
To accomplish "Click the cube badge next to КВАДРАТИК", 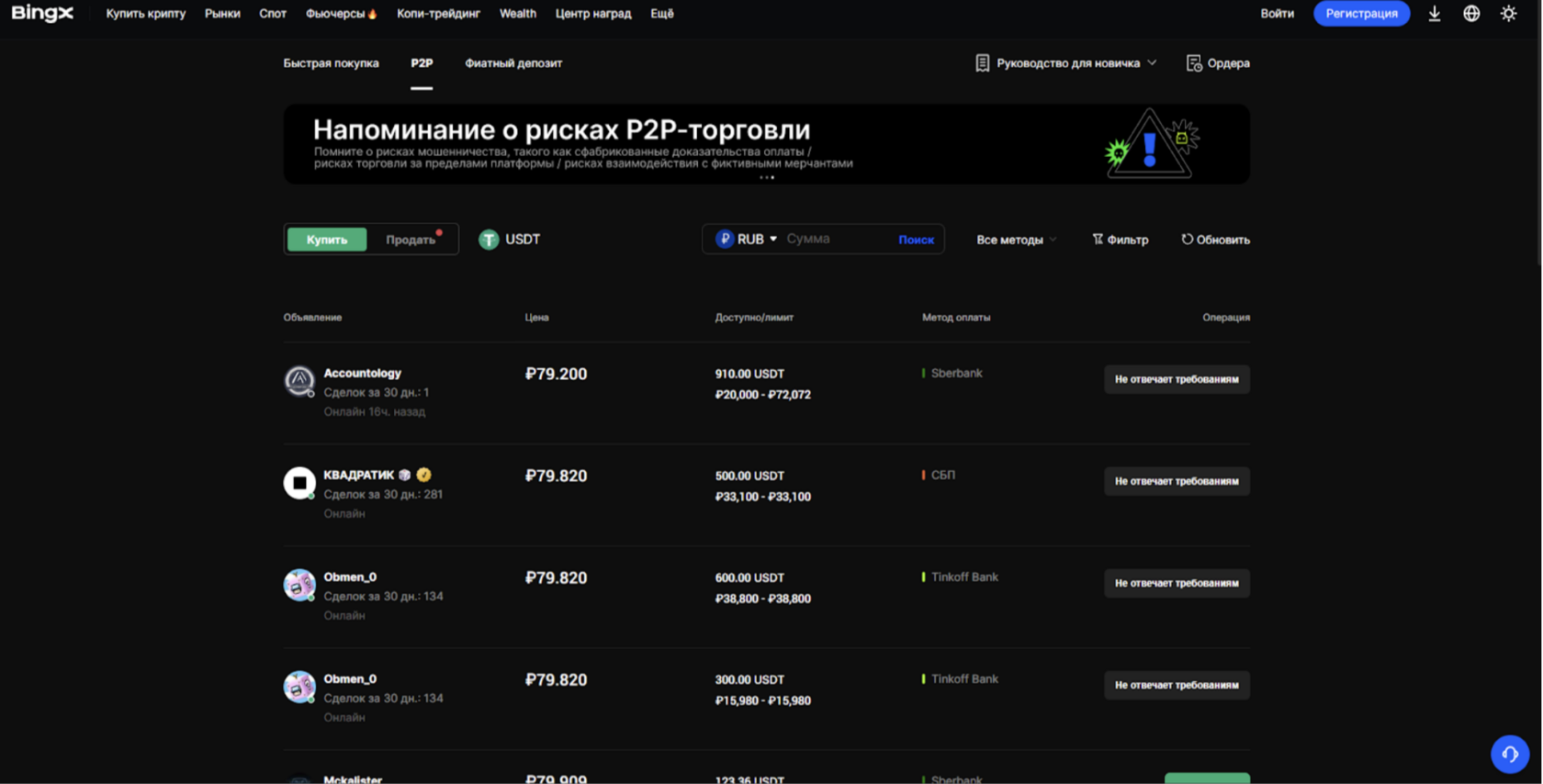I will (x=405, y=475).
